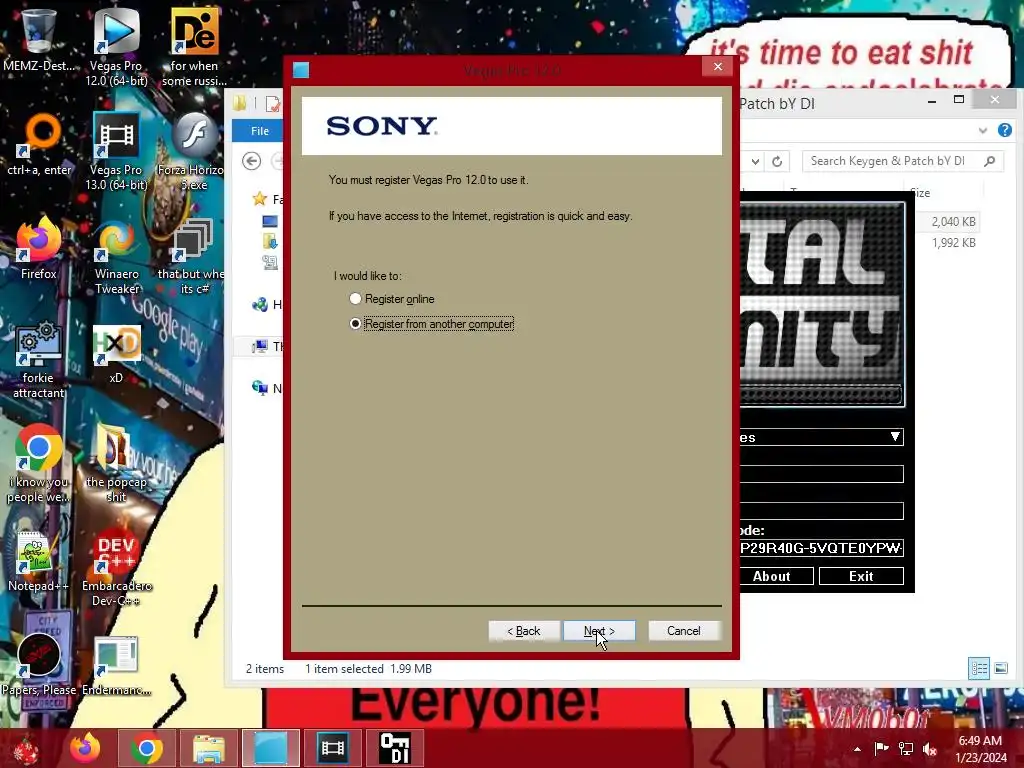
Task: Go back with the Back button
Action: [524, 631]
